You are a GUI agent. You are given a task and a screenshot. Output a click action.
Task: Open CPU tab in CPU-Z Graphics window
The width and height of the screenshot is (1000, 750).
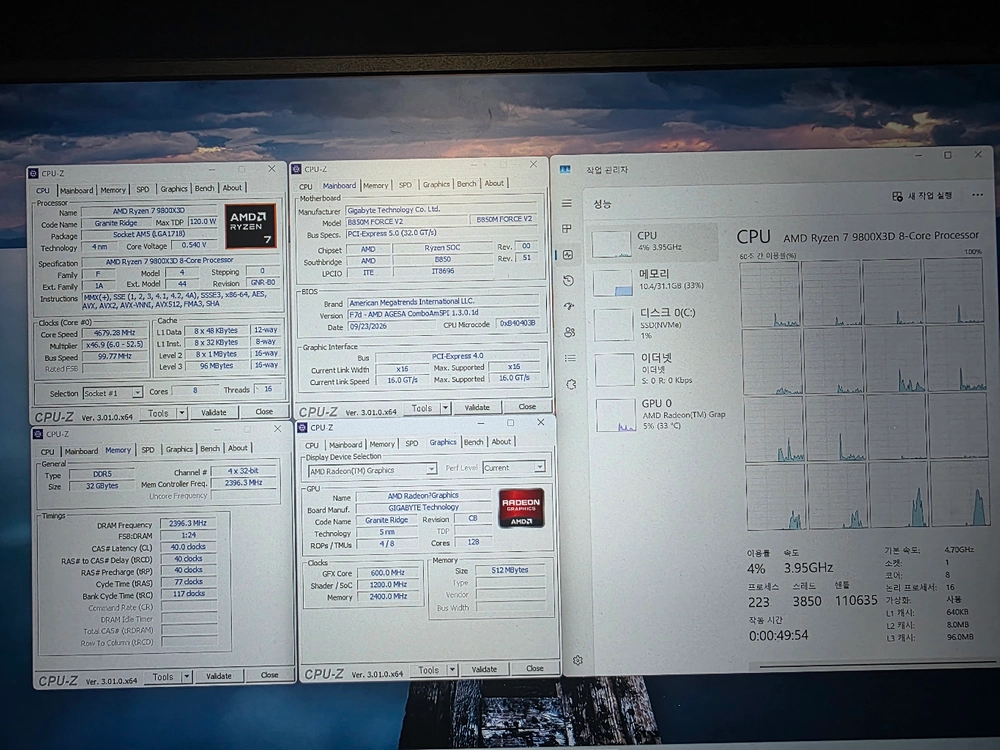pos(311,445)
